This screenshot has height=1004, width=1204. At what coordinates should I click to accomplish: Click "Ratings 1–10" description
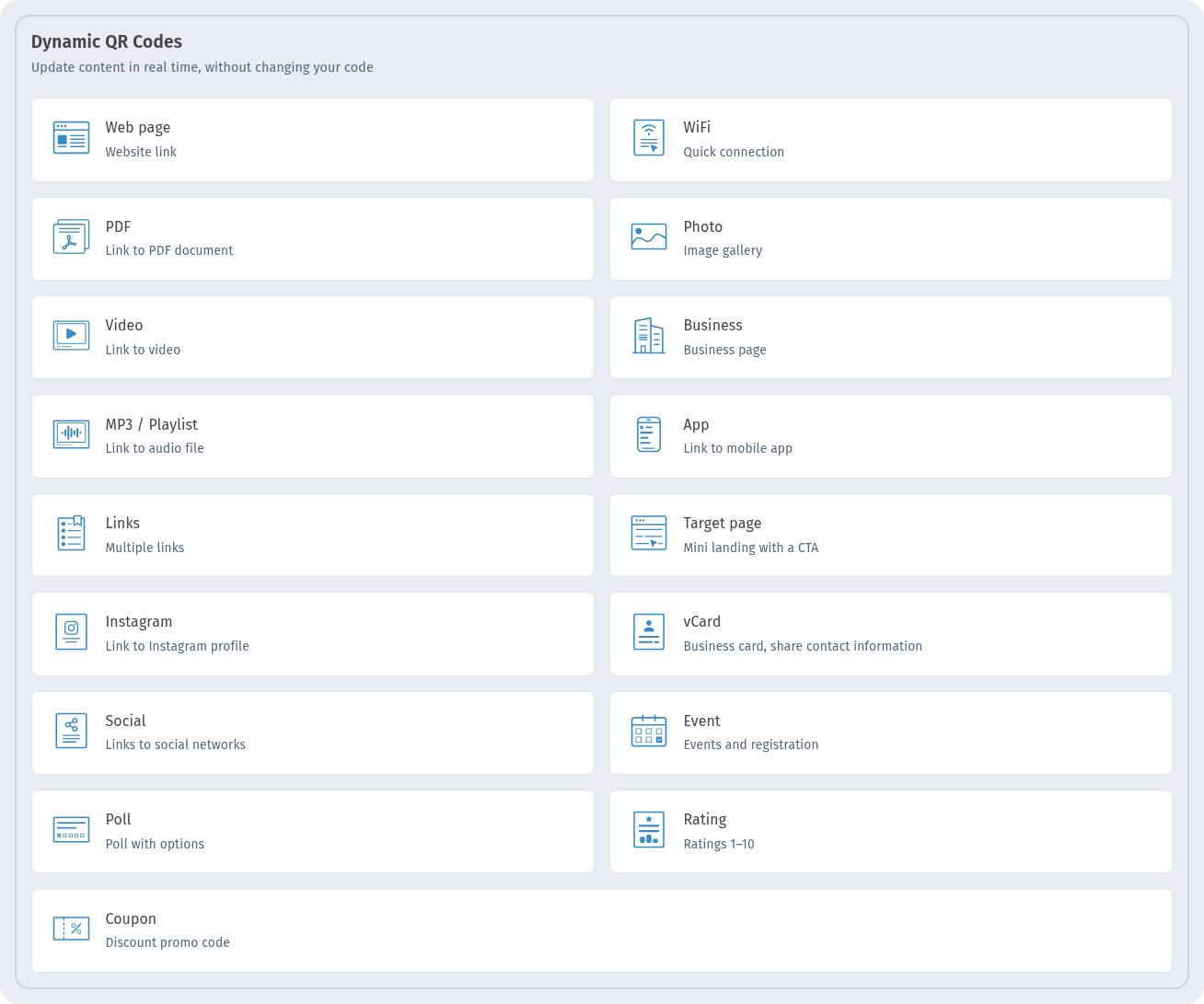click(x=718, y=844)
